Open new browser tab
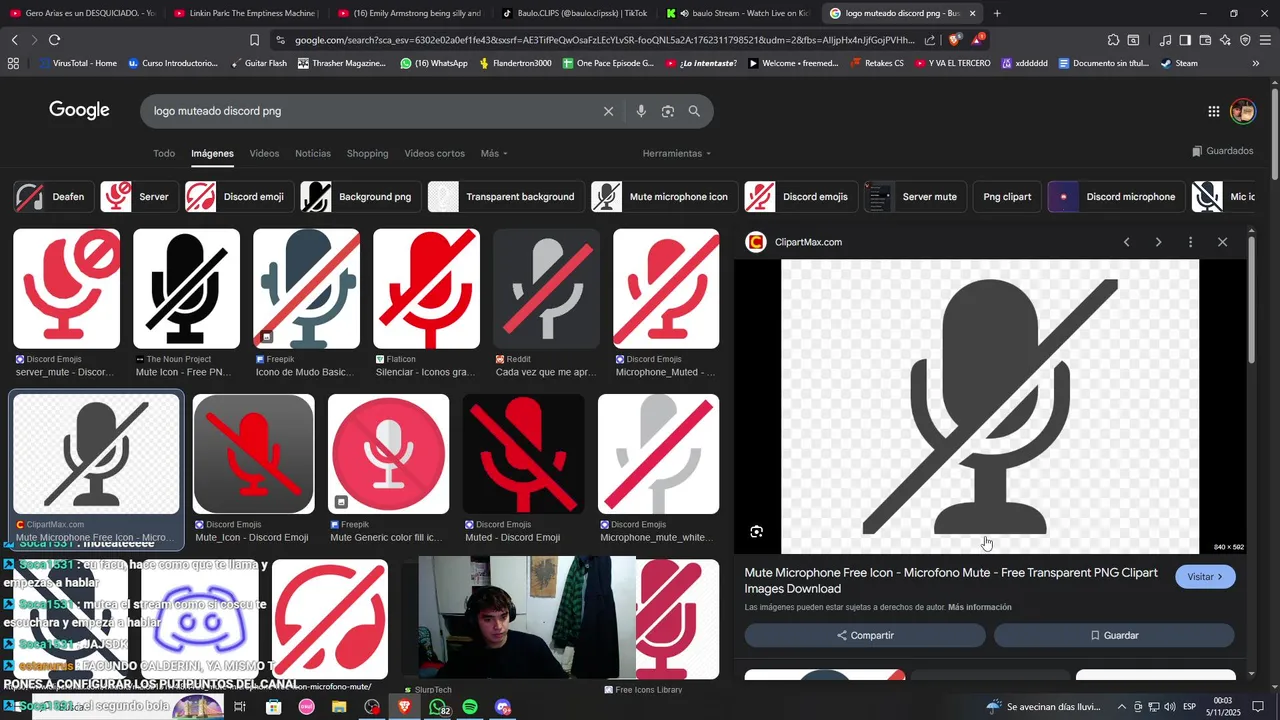Image resolution: width=1280 pixels, height=720 pixels. (997, 13)
